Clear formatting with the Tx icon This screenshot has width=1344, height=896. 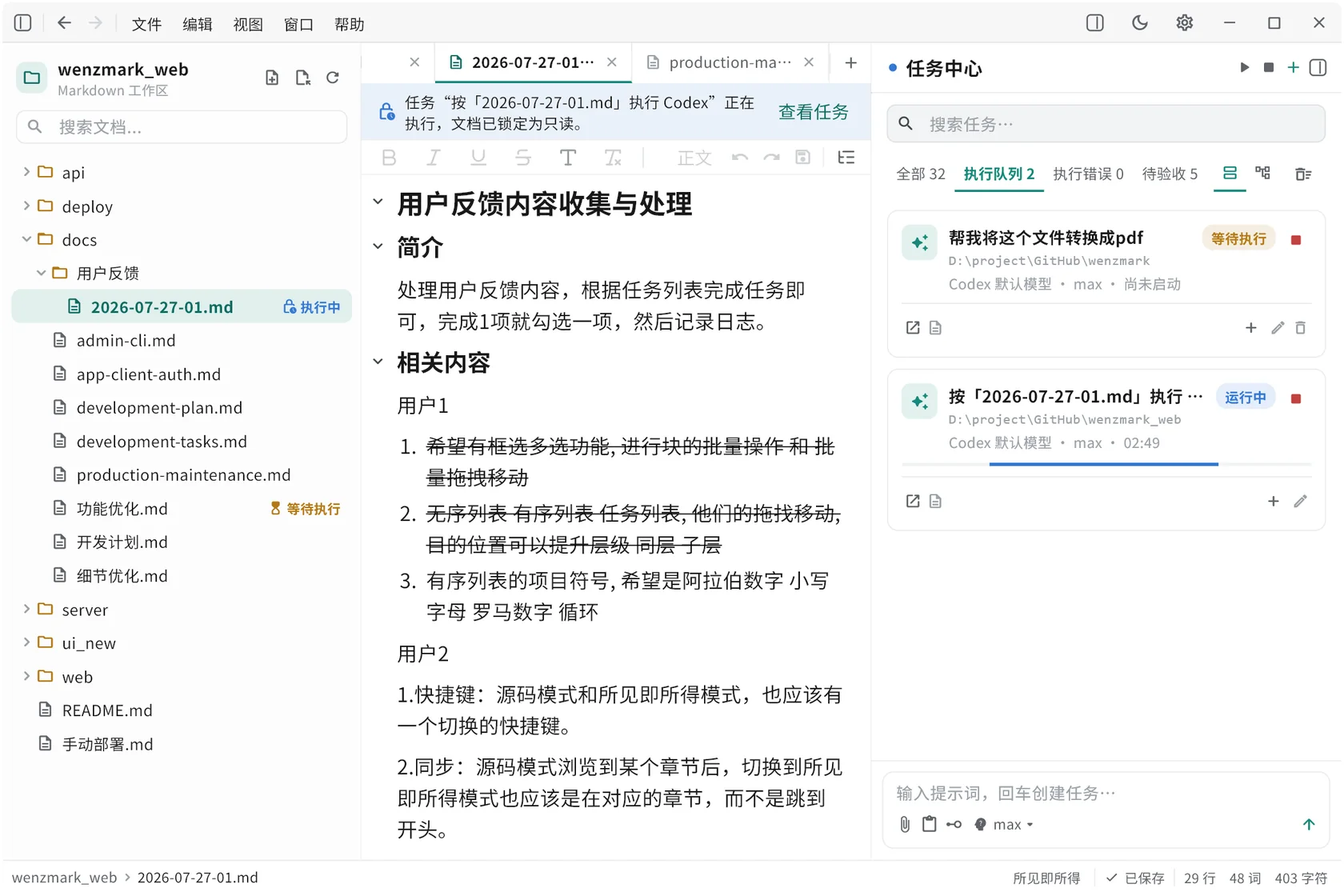[613, 158]
